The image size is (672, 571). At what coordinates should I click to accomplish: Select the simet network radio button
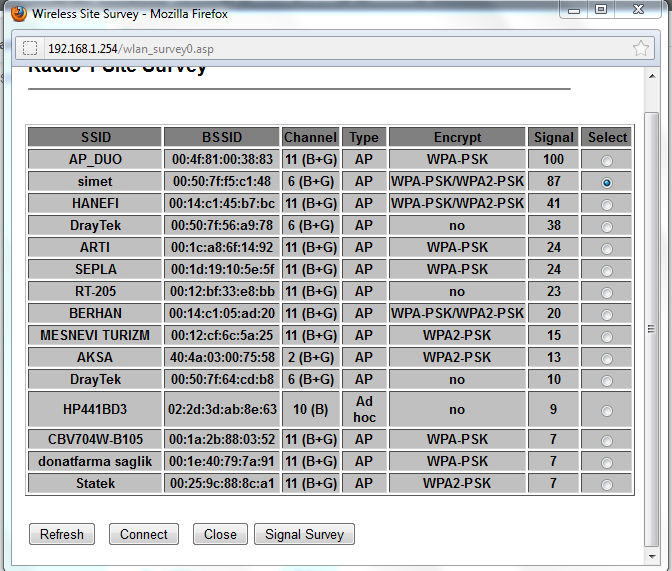click(607, 182)
